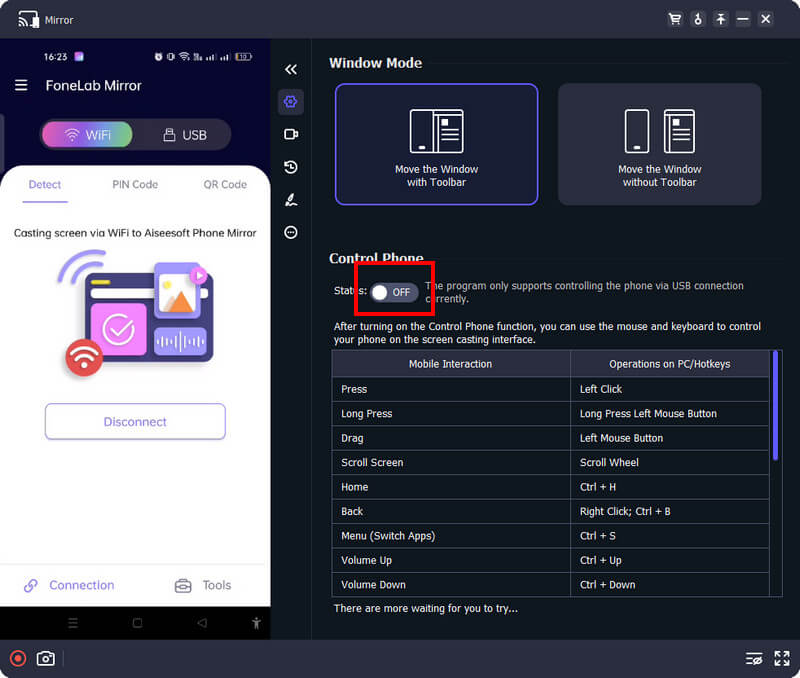Open the recording history clock icon

coord(291,167)
